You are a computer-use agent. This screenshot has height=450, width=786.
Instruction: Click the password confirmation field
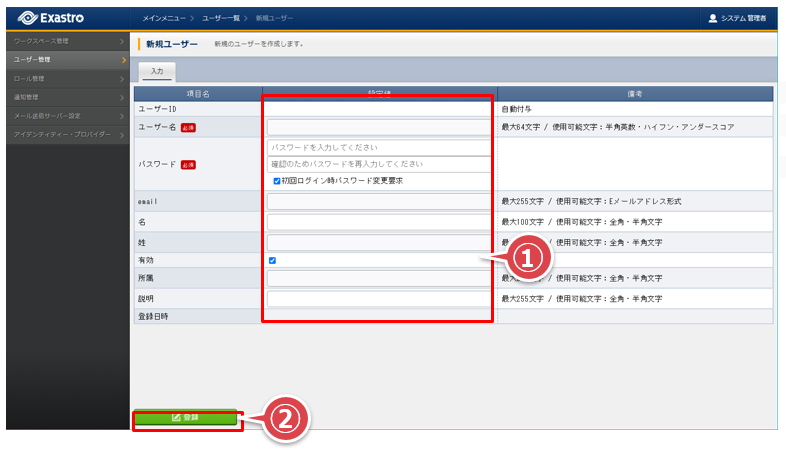pyautogui.click(x=380, y=164)
